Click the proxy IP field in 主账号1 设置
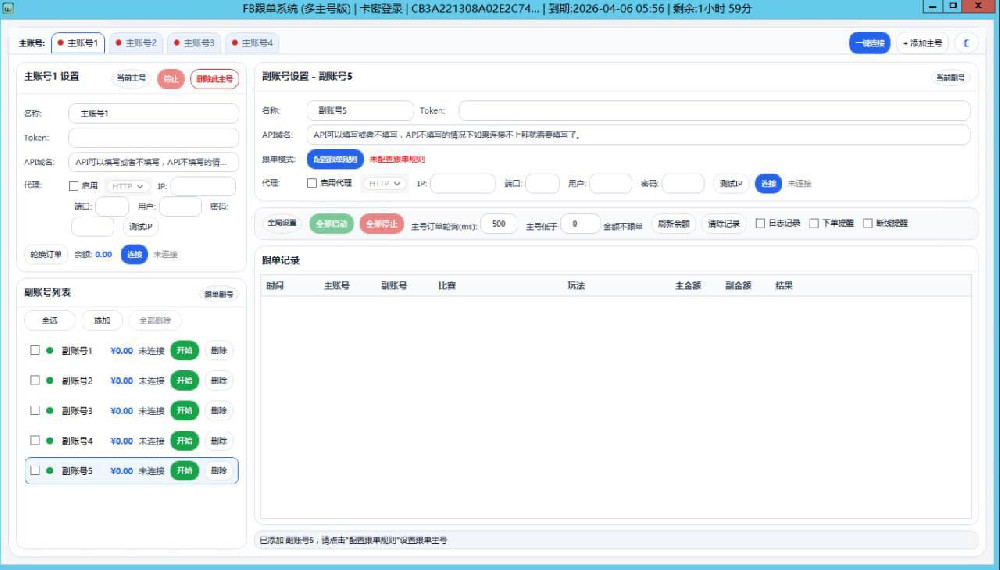The width and height of the screenshot is (1000, 570). coord(203,186)
